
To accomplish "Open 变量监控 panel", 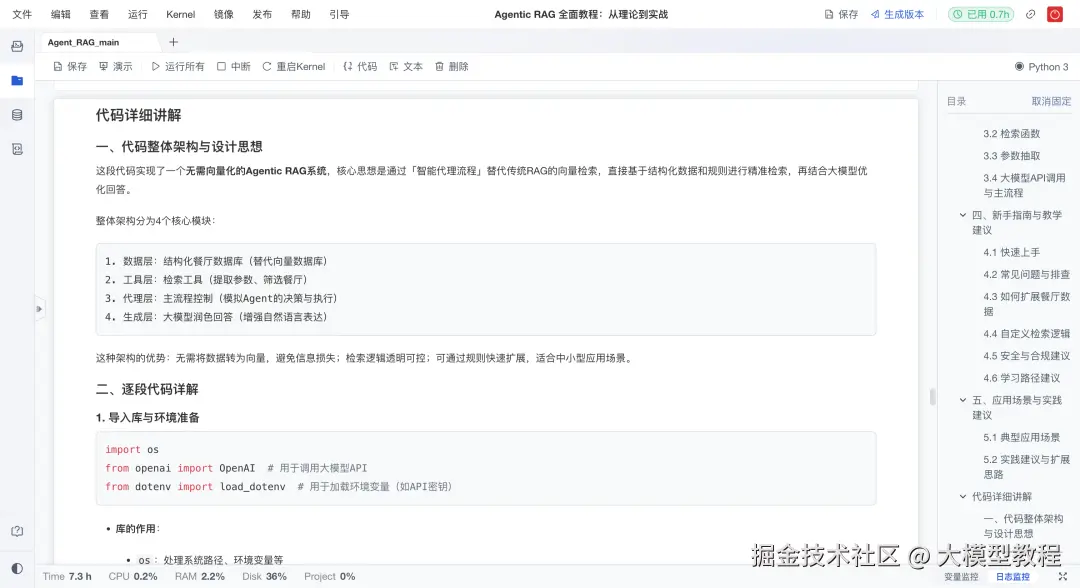I will click(x=961, y=577).
